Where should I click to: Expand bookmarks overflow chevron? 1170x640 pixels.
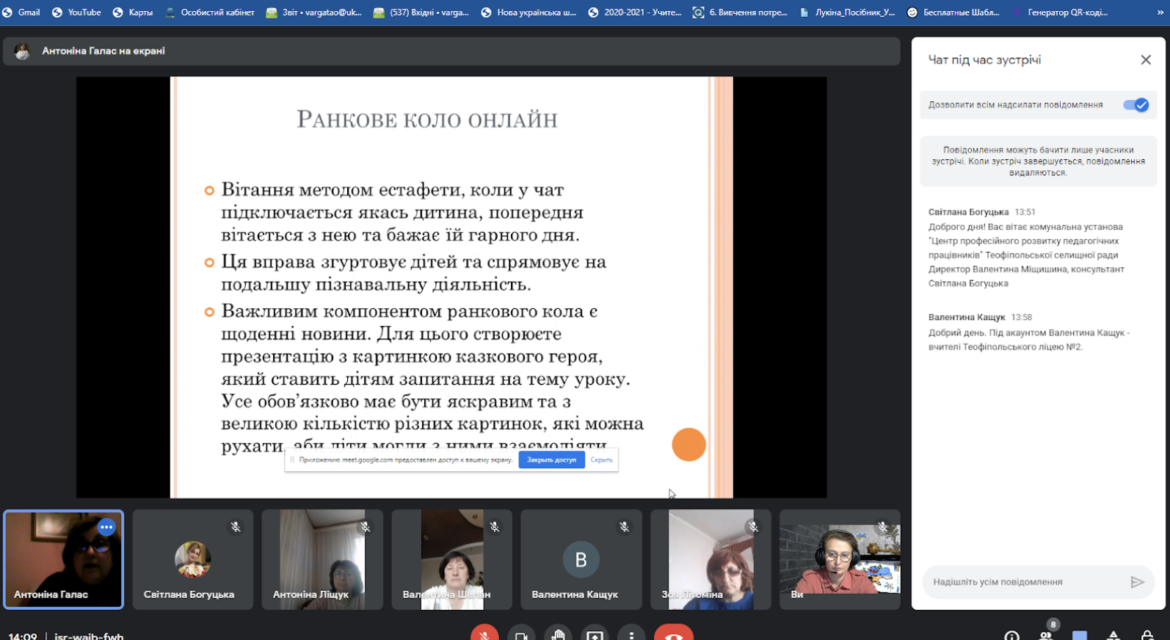(x=1160, y=12)
